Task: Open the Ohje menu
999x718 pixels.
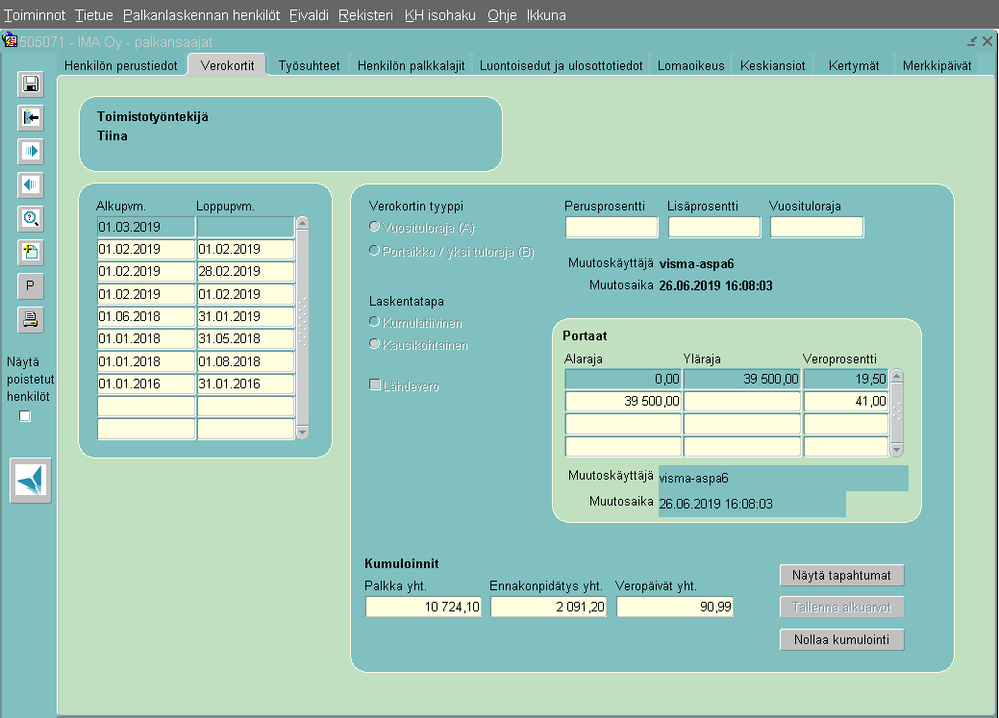Action: coord(502,15)
